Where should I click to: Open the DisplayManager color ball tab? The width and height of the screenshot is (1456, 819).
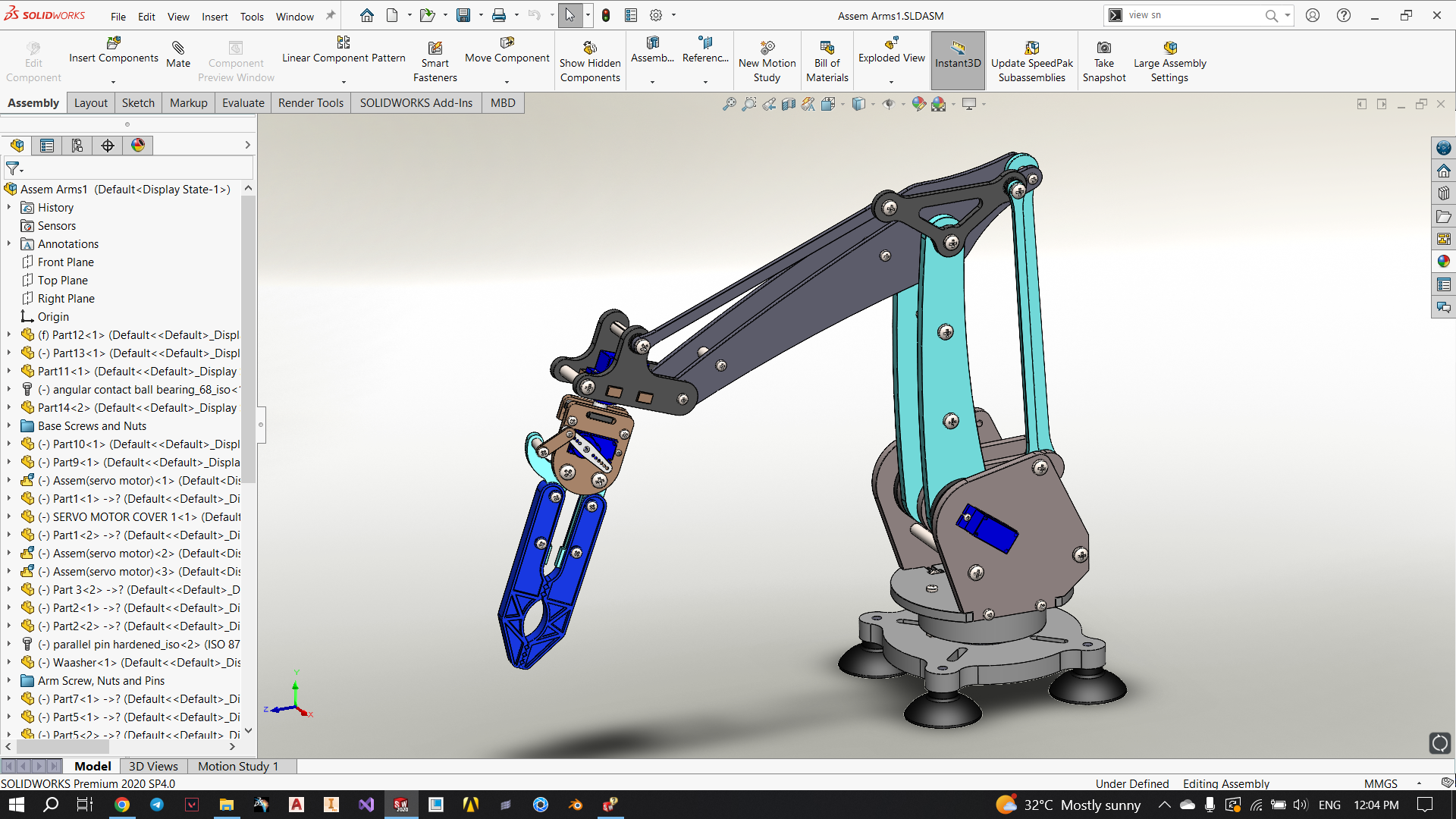pyautogui.click(x=138, y=146)
